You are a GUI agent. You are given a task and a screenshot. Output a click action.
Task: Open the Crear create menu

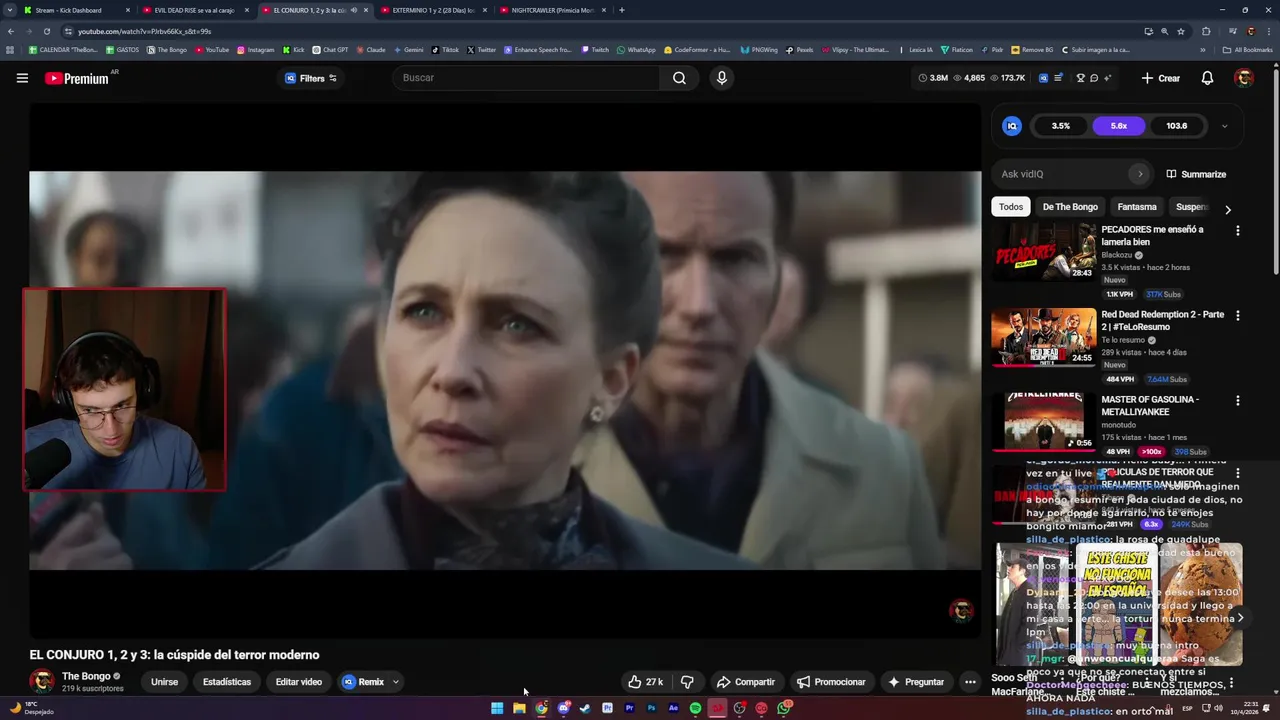tap(1161, 78)
